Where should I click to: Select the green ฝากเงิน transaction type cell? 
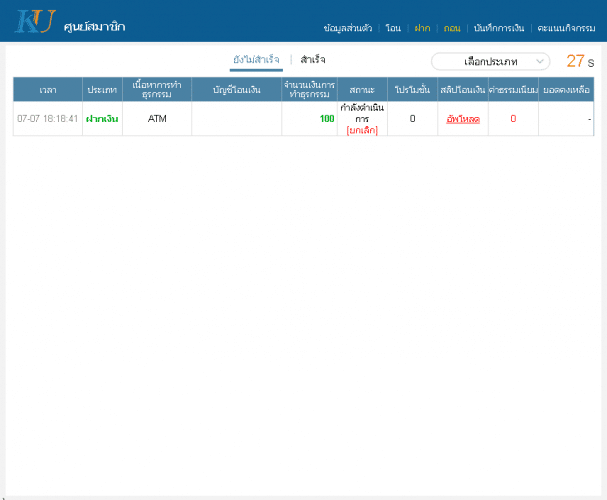point(102,119)
